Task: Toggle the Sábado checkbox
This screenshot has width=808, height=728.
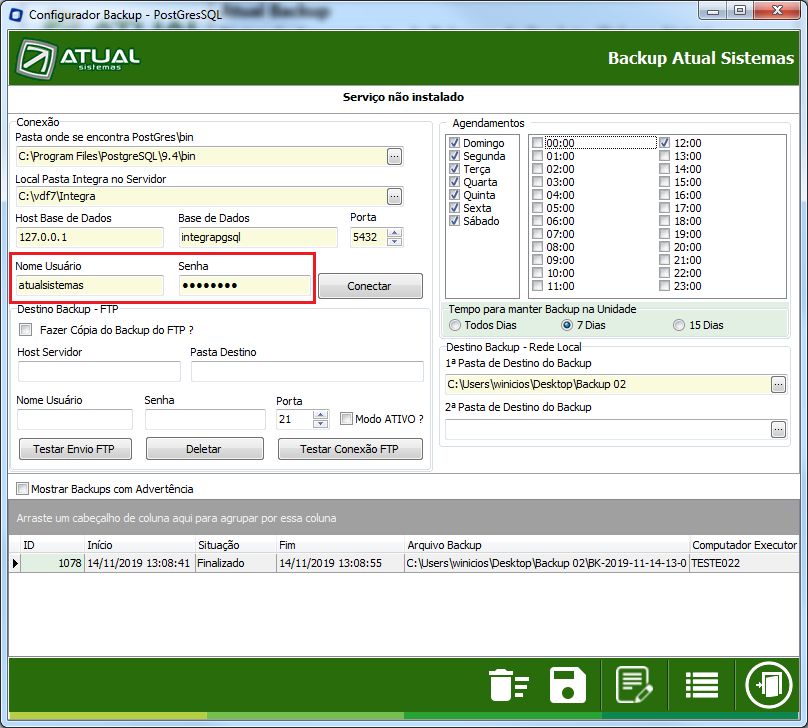Action: [454, 221]
